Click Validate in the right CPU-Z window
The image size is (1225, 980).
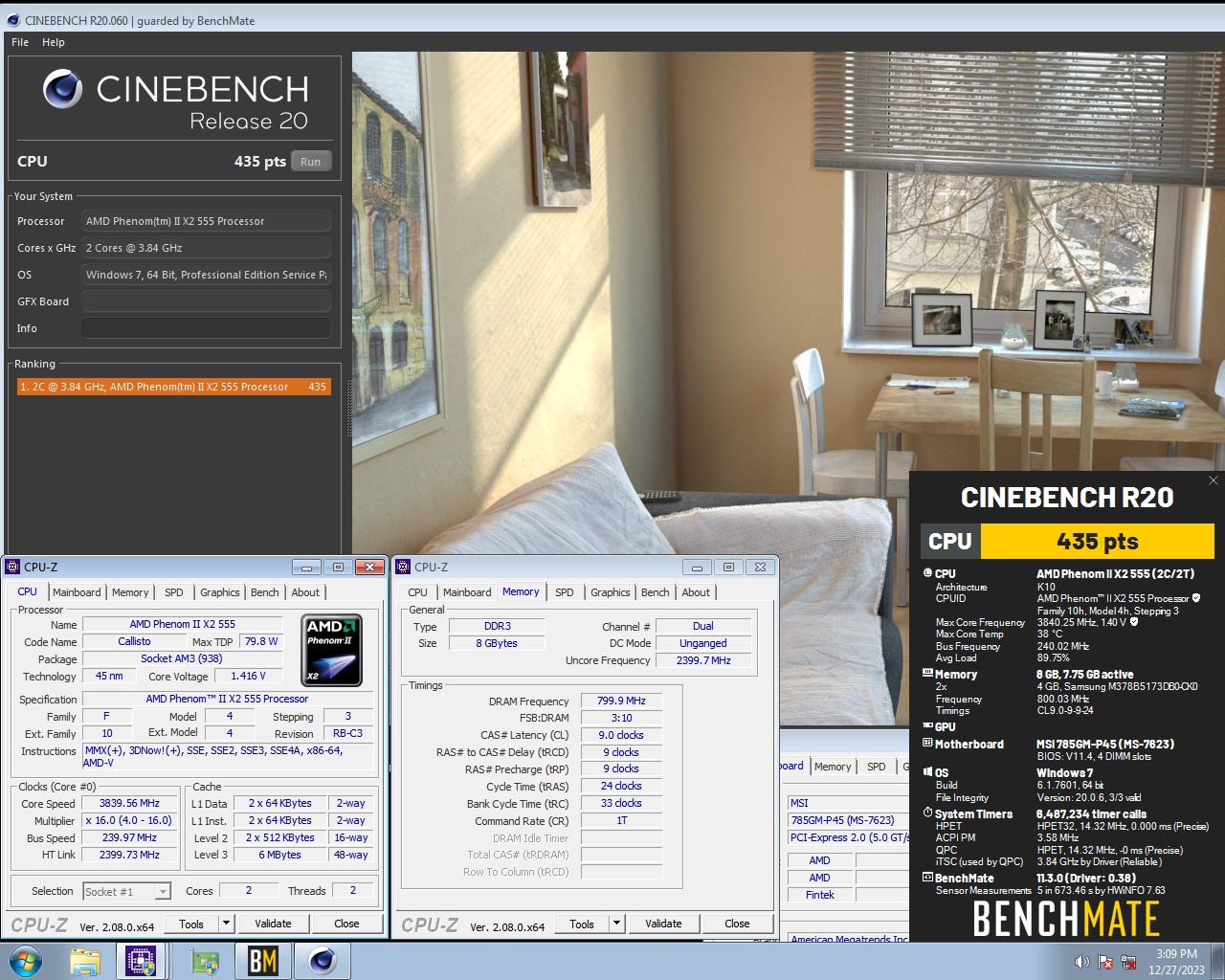point(663,924)
